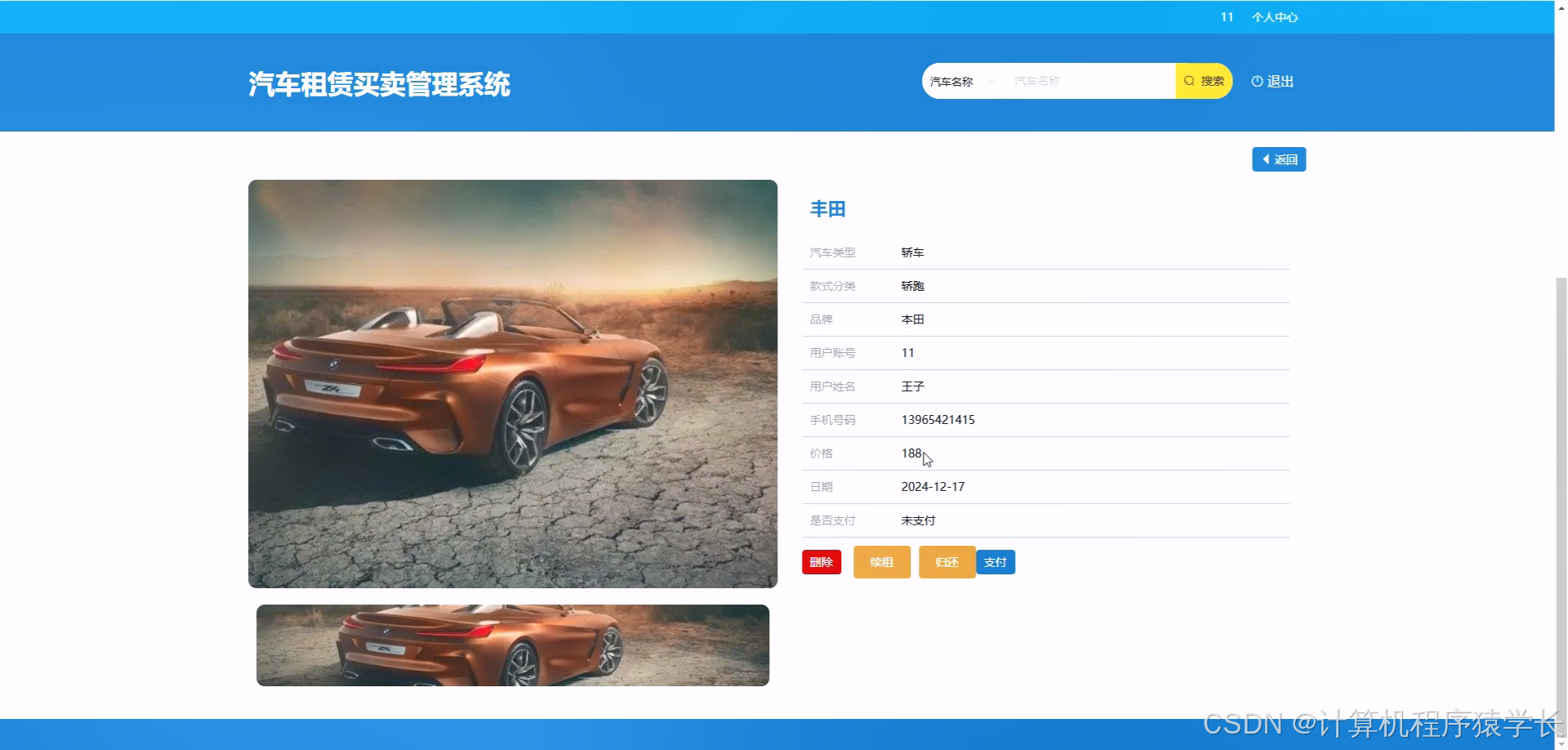The height and width of the screenshot is (750, 1568).
Task: Click the 支付 button
Action: click(x=995, y=561)
